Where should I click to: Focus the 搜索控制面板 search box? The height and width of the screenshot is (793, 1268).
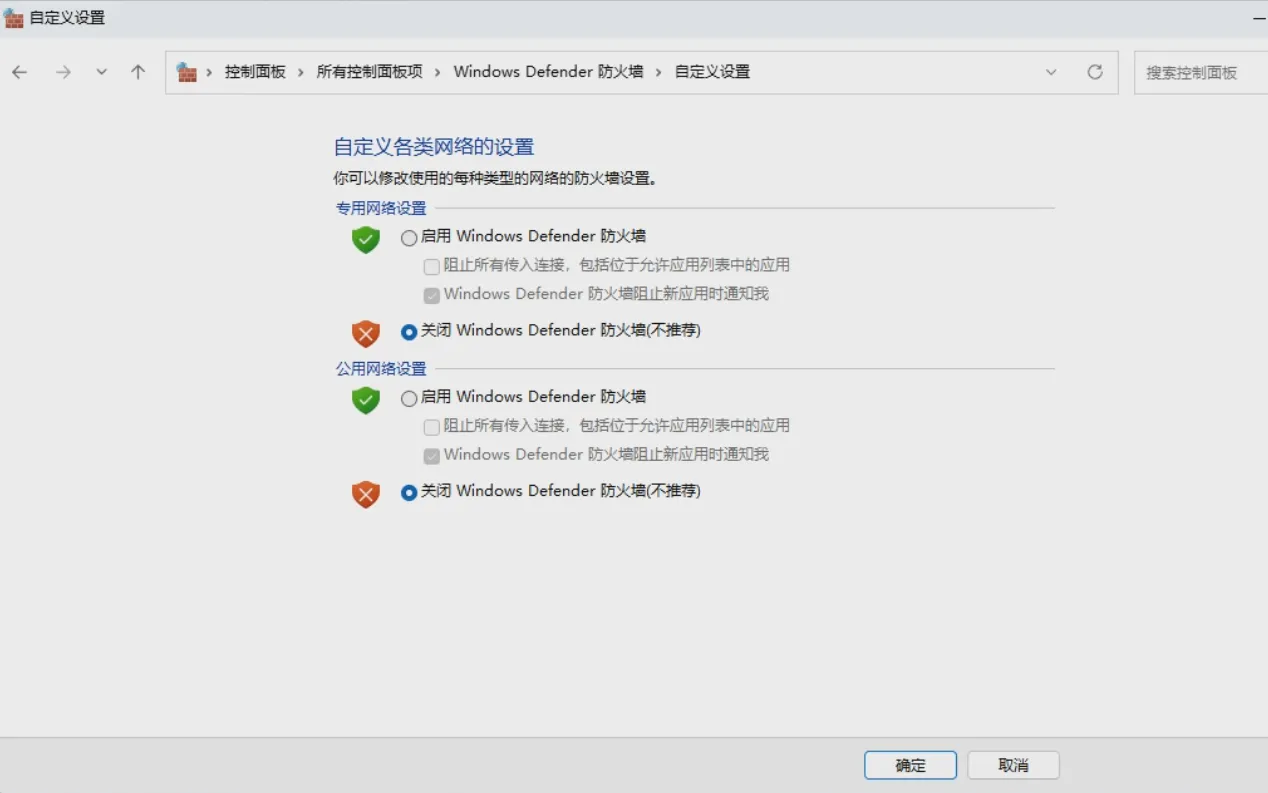(1200, 72)
